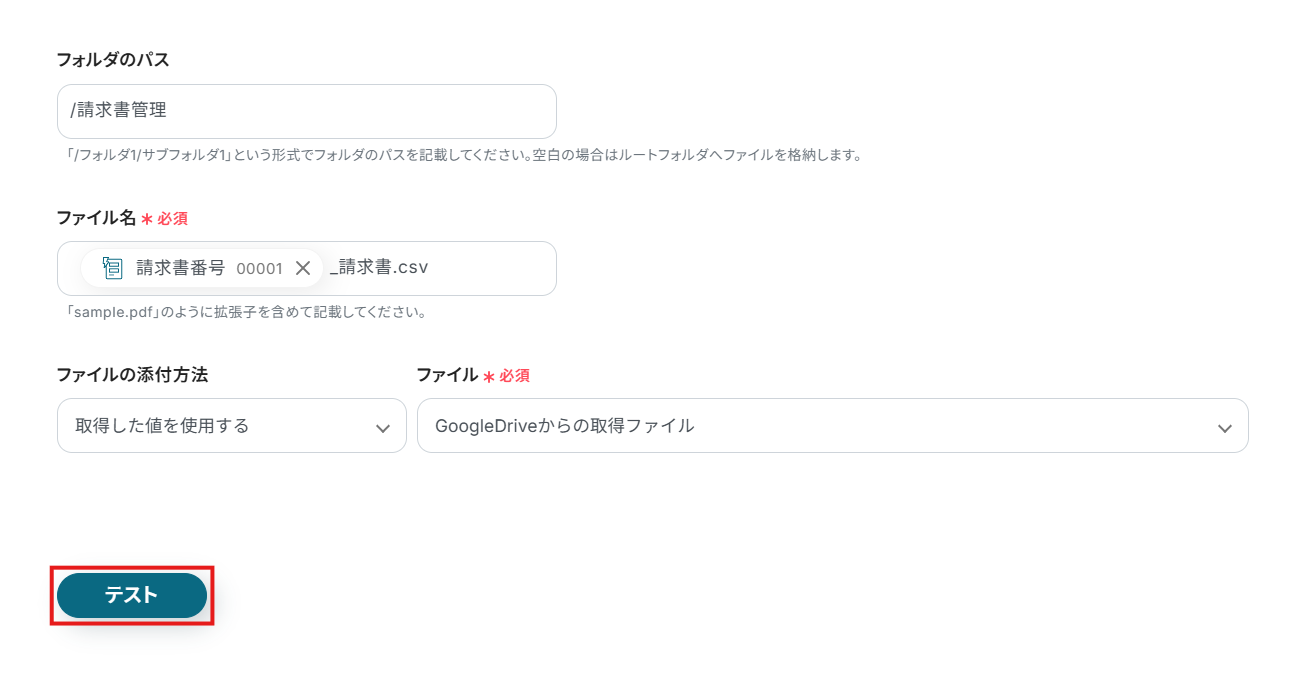Click the folder path format hint text
This screenshot has width=1294, height=688.
click(459, 155)
